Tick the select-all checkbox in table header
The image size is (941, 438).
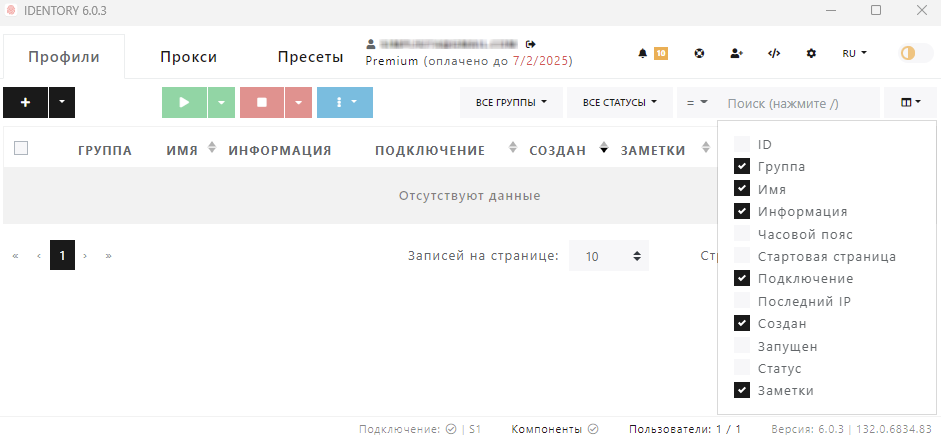tap(21, 148)
